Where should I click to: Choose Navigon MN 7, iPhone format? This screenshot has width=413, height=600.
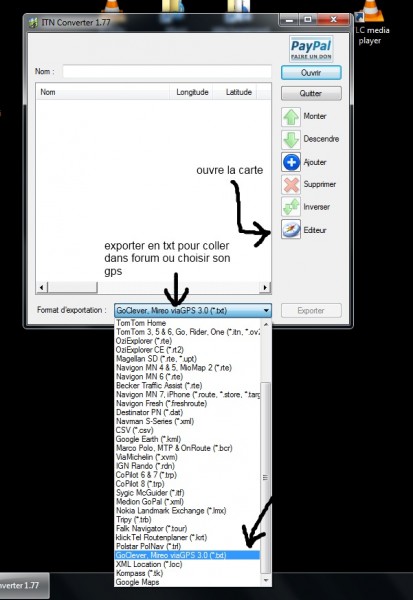tap(188, 395)
